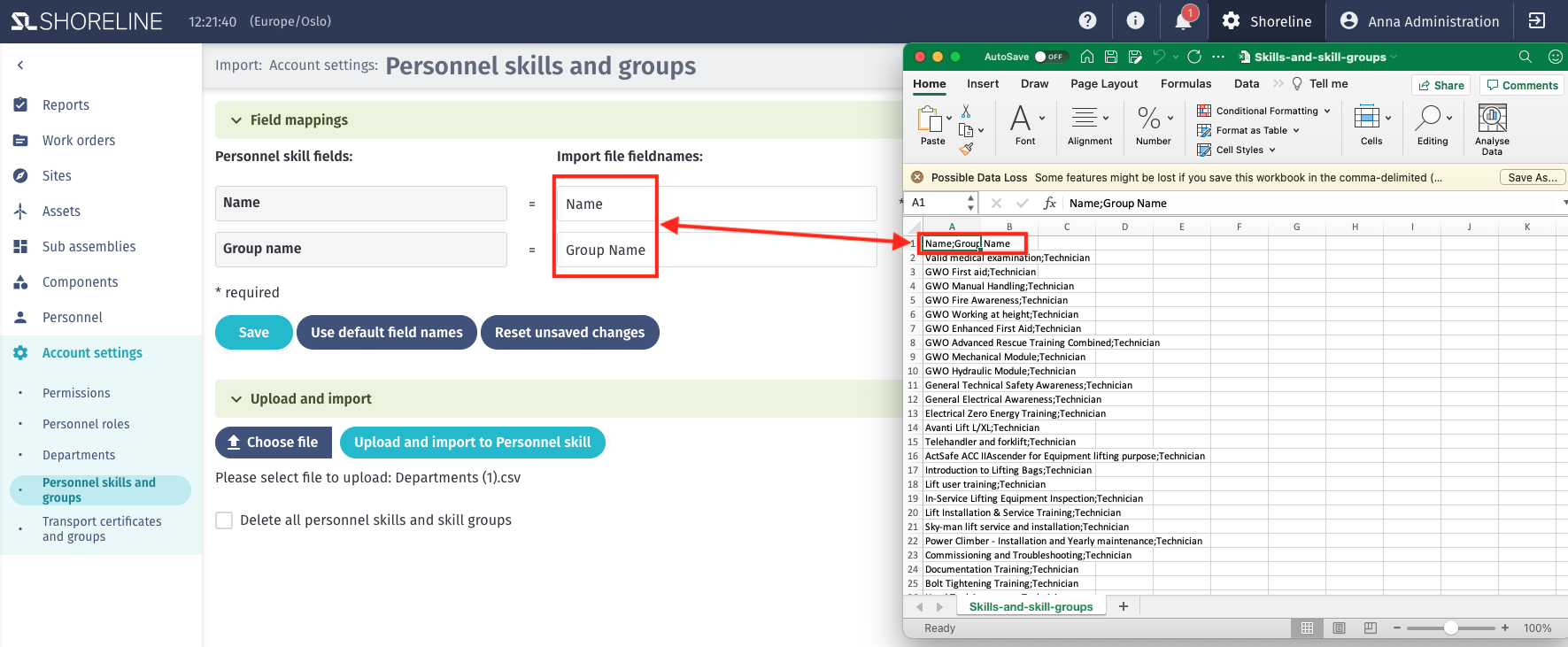This screenshot has width=1568, height=647.
Task: Select the Skills-and-skill-groups sheet tab
Action: point(1031,606)
